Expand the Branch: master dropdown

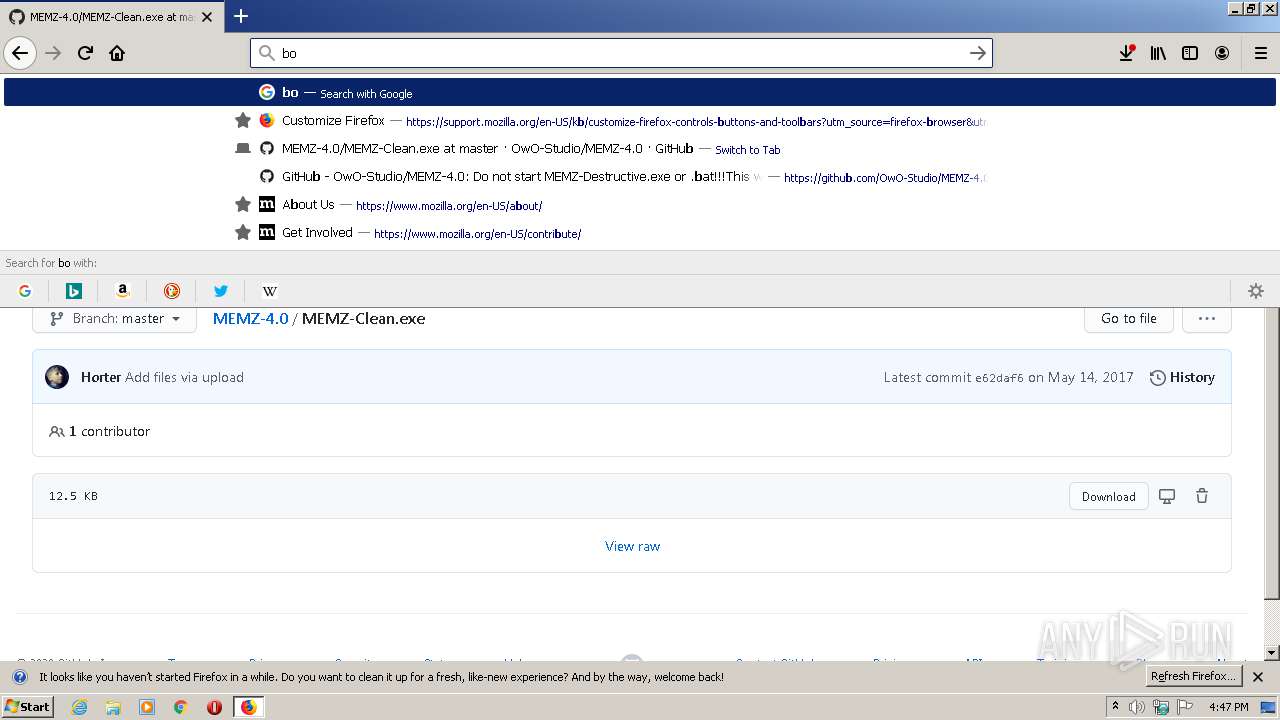[114, 318]
